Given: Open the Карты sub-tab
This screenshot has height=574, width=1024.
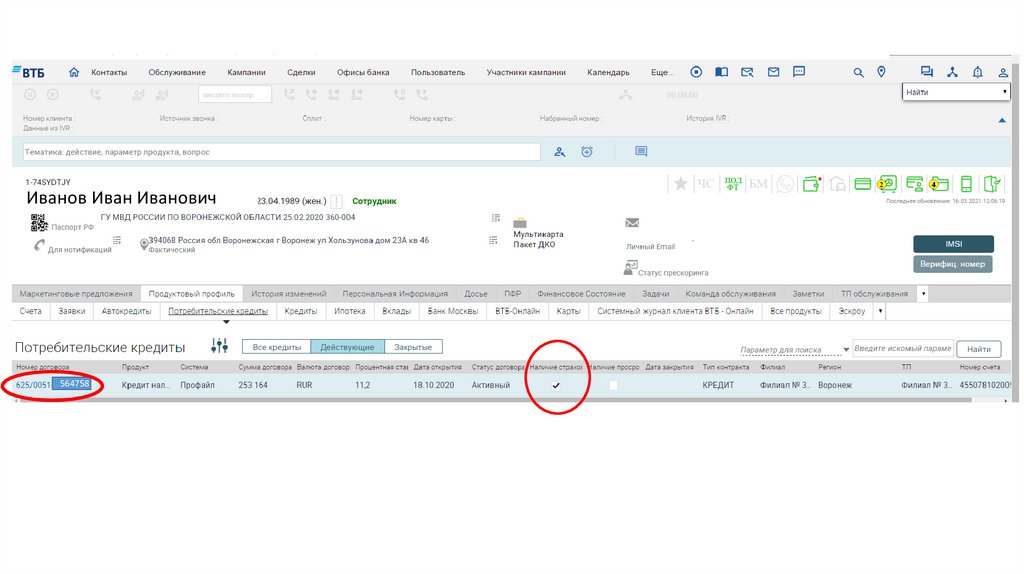Looking at the screenshot, I should [x=568, y=311].
